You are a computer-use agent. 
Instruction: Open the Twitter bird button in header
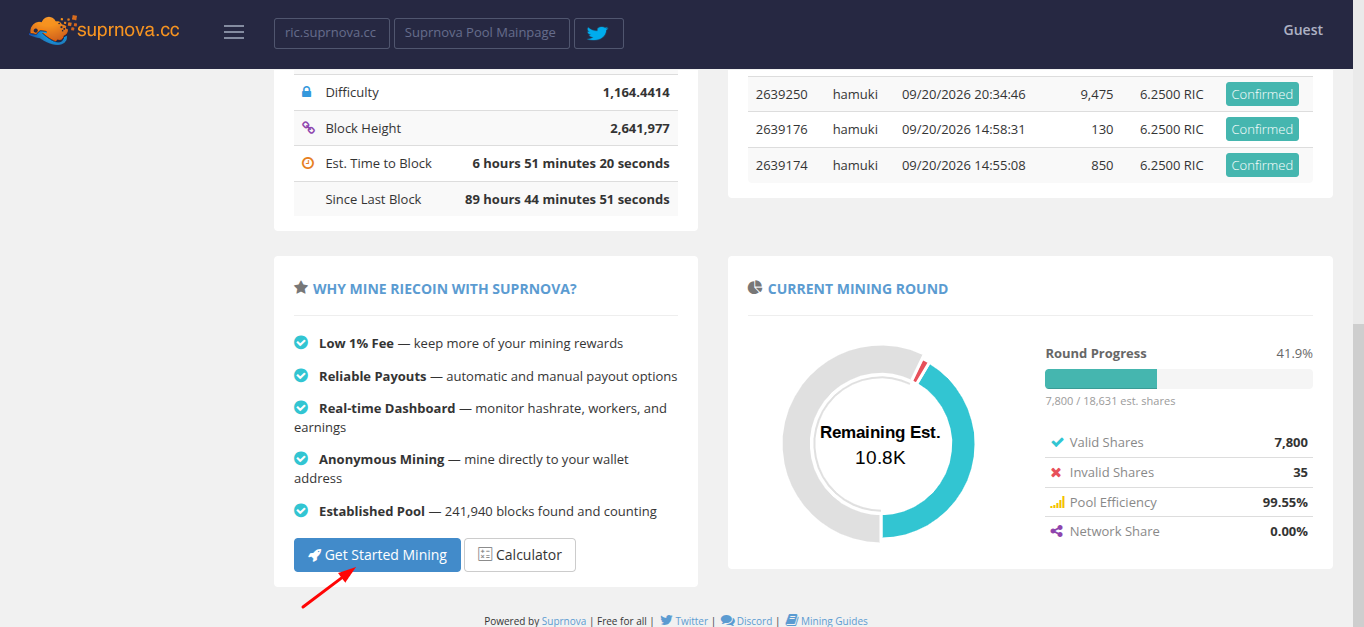point(598,33)
